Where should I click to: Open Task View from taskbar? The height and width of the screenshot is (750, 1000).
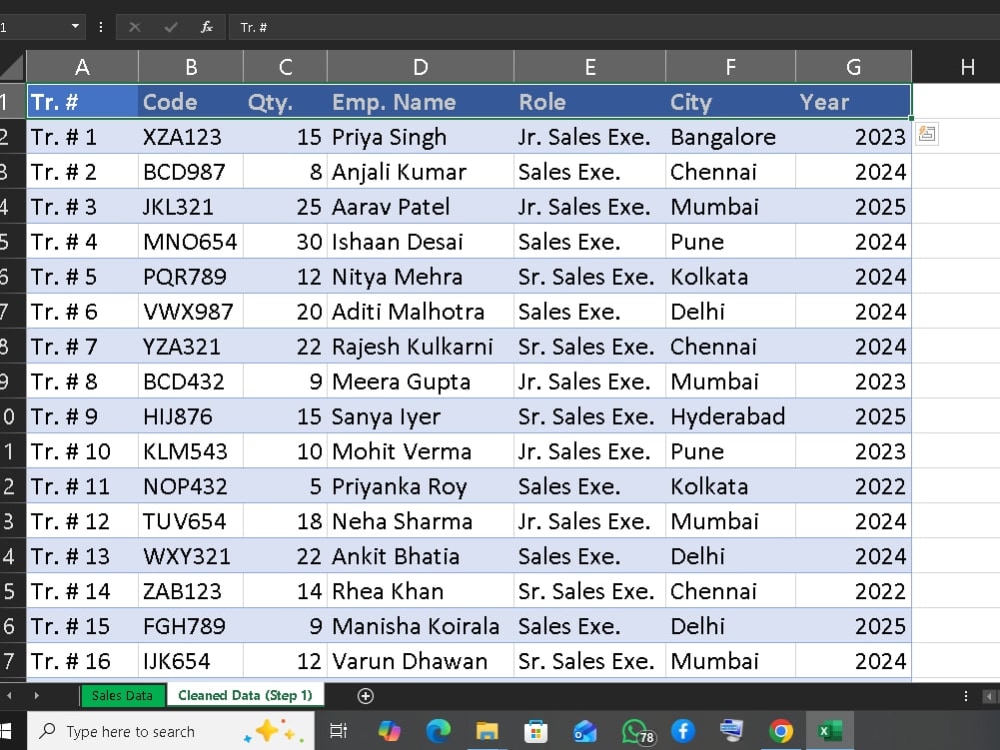pyautogui.click(x=338, y=731)
